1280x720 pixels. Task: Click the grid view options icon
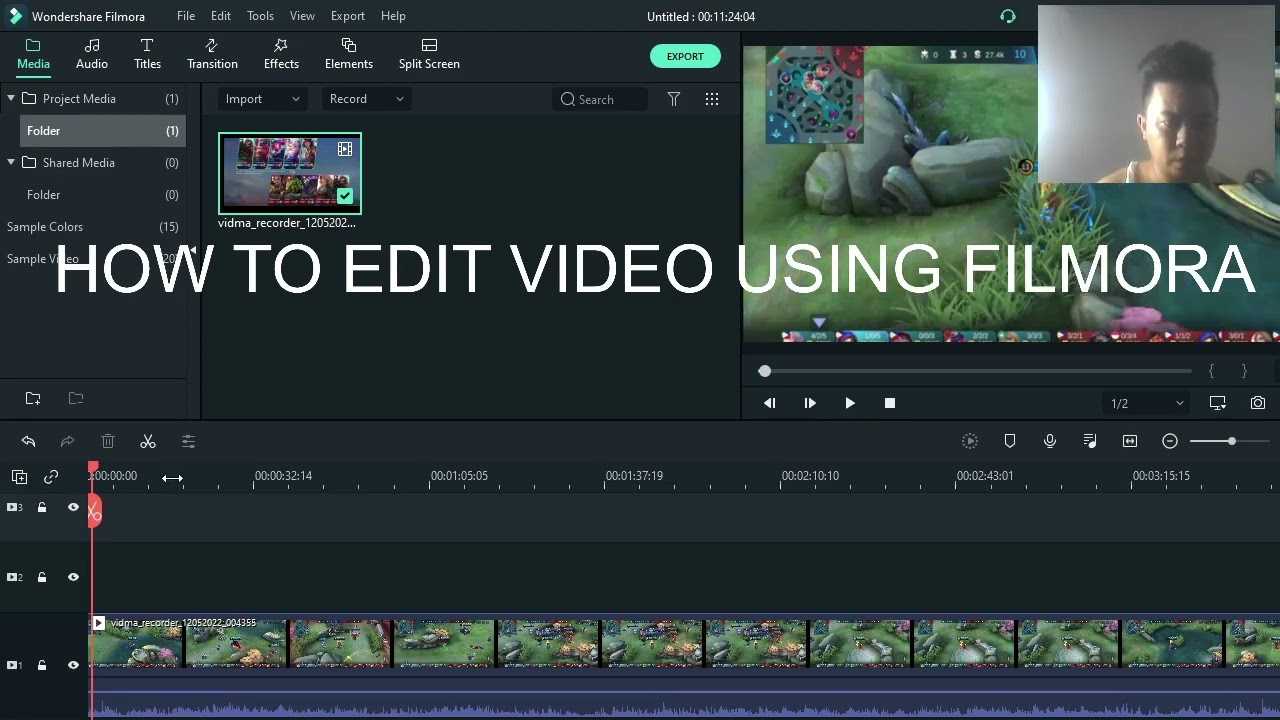point(712,99)
